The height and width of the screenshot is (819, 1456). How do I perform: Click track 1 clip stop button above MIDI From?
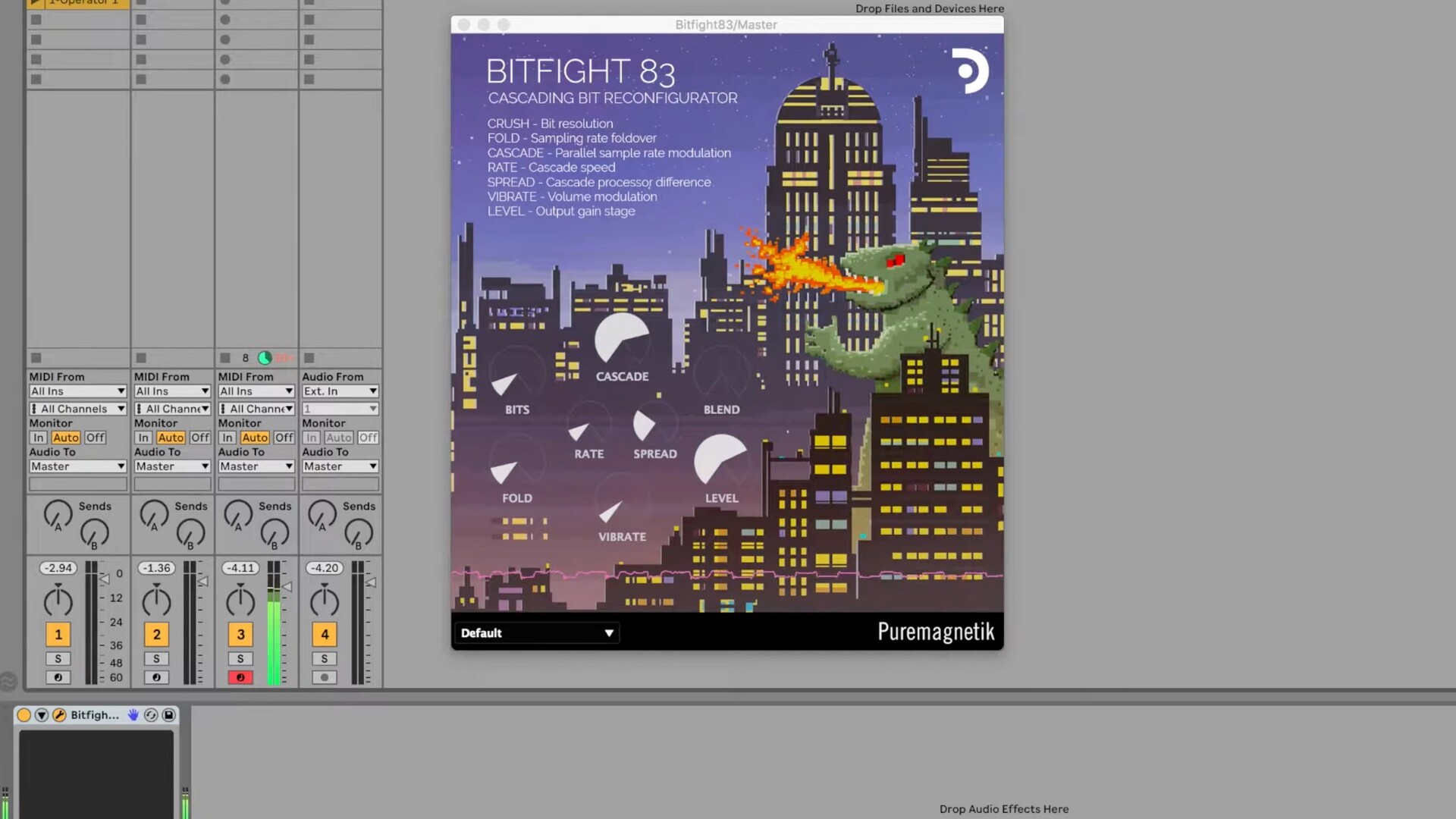36,358
